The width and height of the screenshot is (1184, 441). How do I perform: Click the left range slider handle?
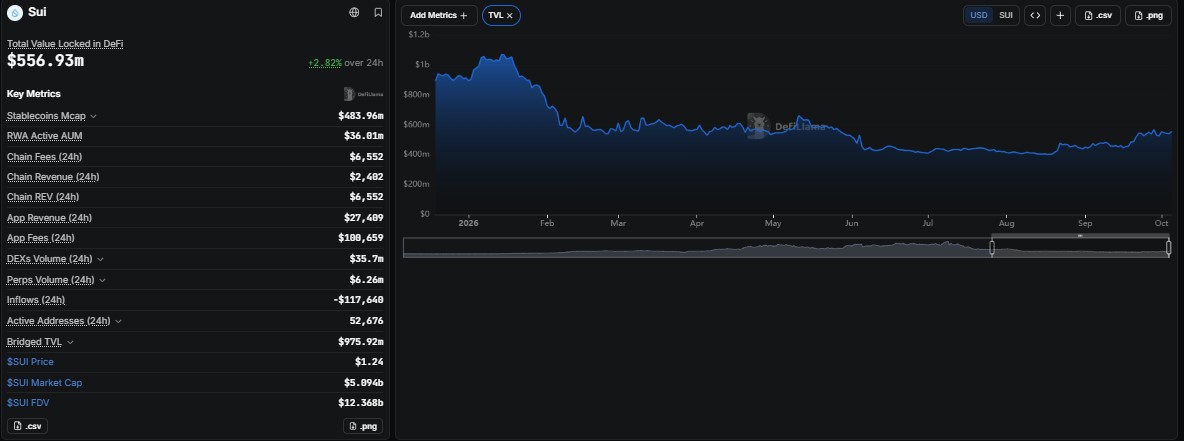[991, 248]
